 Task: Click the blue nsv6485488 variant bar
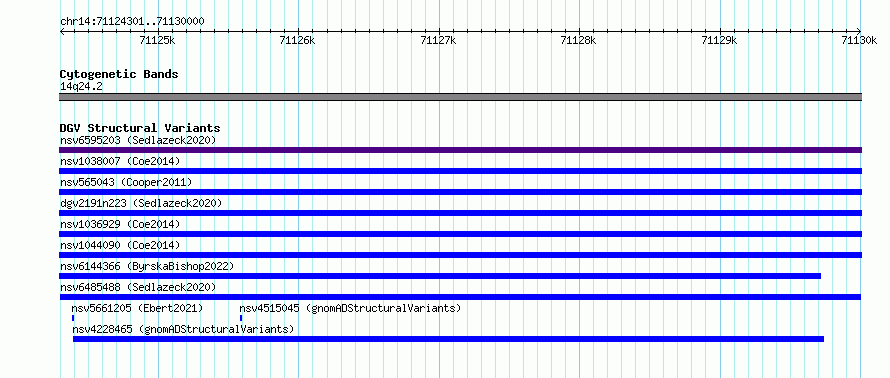pyautogui.click(x=460, y=297)
